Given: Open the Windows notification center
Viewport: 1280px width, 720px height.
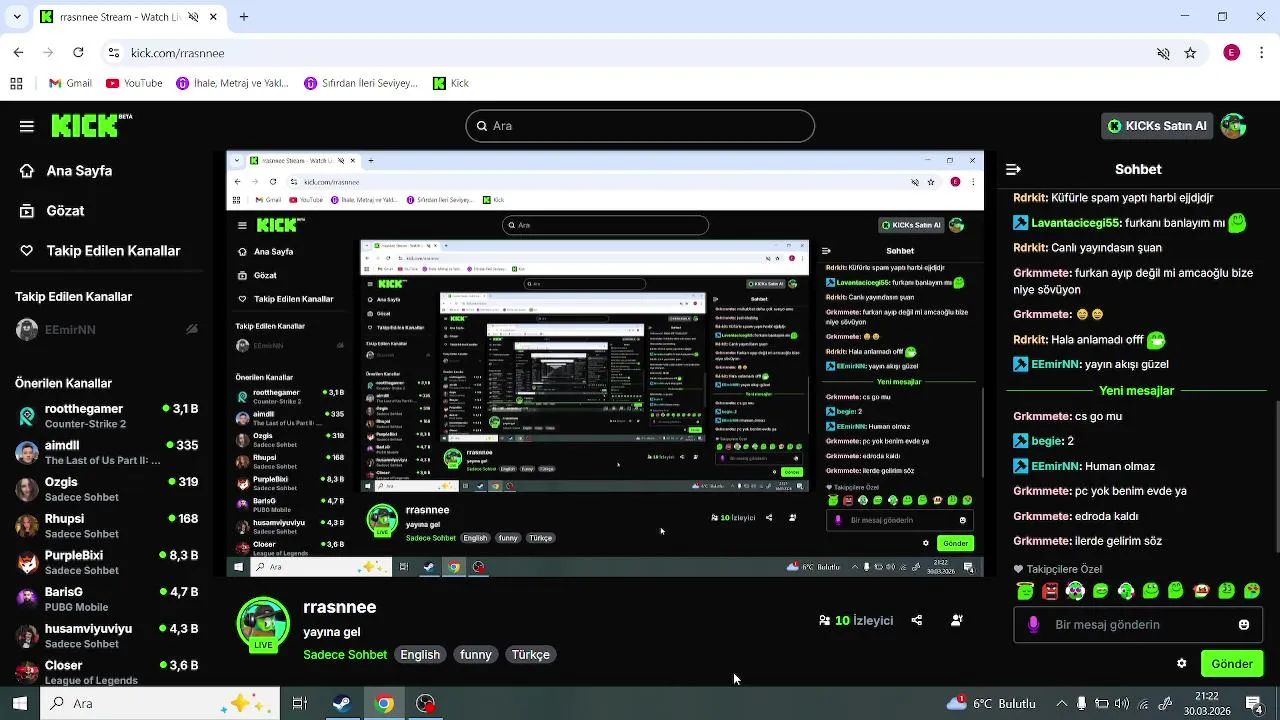Looking at the screenshot, I should click(x=1253, y=704).
